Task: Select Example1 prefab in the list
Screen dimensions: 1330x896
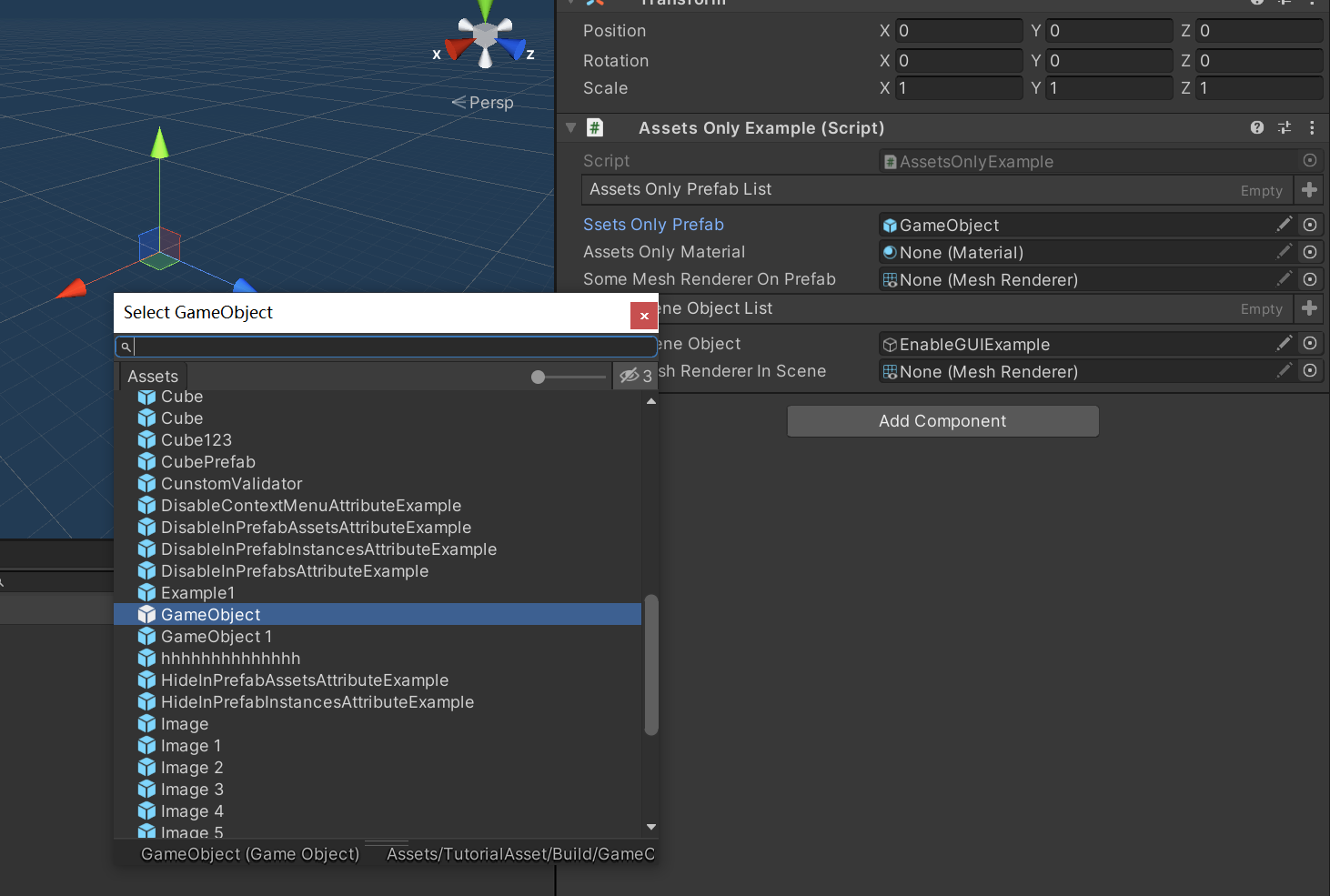Action: 378,593
